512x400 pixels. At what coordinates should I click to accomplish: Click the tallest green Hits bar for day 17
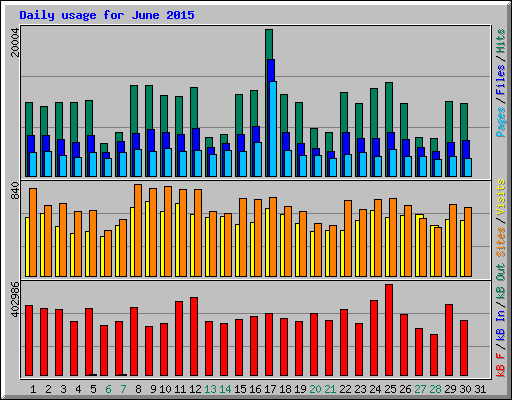point(269,45)
